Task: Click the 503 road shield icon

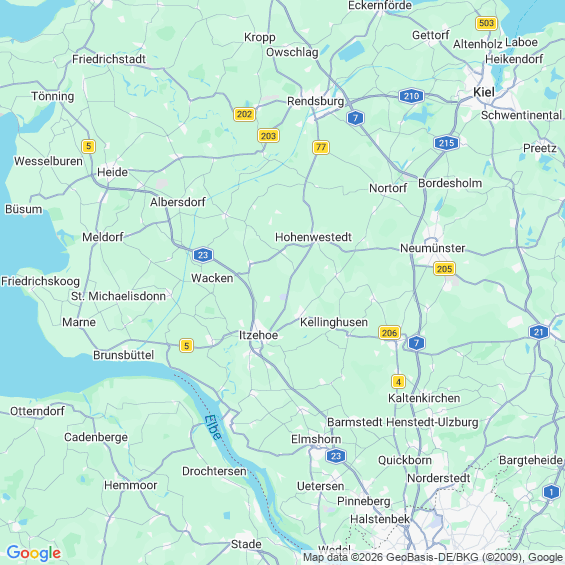Action: point(486,23)
